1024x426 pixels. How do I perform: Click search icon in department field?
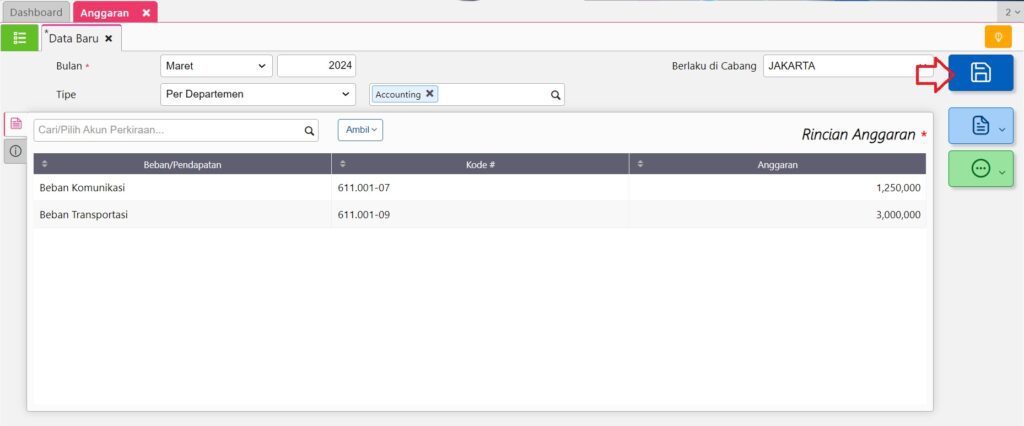[x=555, y=95]
